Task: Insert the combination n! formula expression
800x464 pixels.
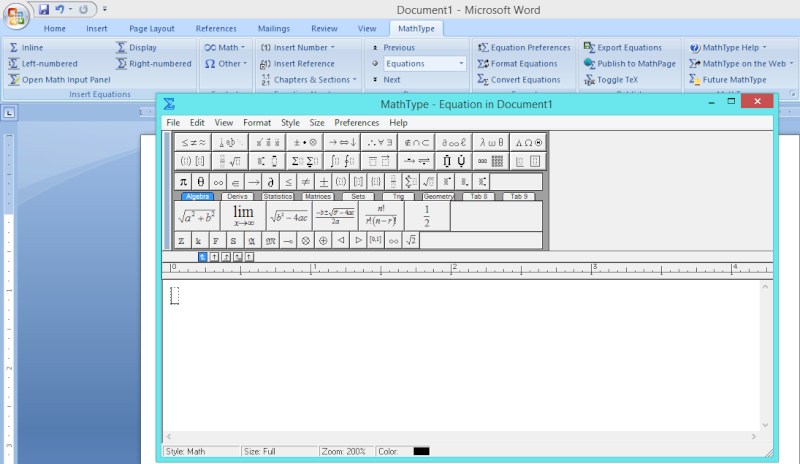Action: (381, 216)
